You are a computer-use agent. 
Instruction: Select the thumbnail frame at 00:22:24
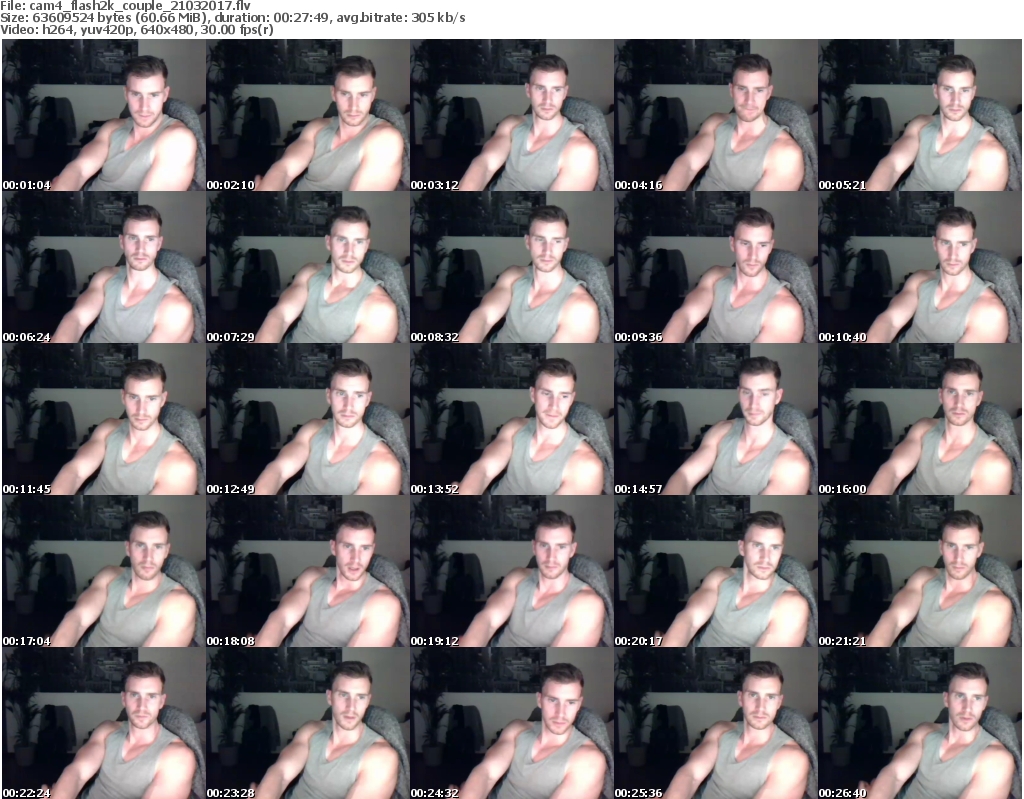(x=104, y=723)
